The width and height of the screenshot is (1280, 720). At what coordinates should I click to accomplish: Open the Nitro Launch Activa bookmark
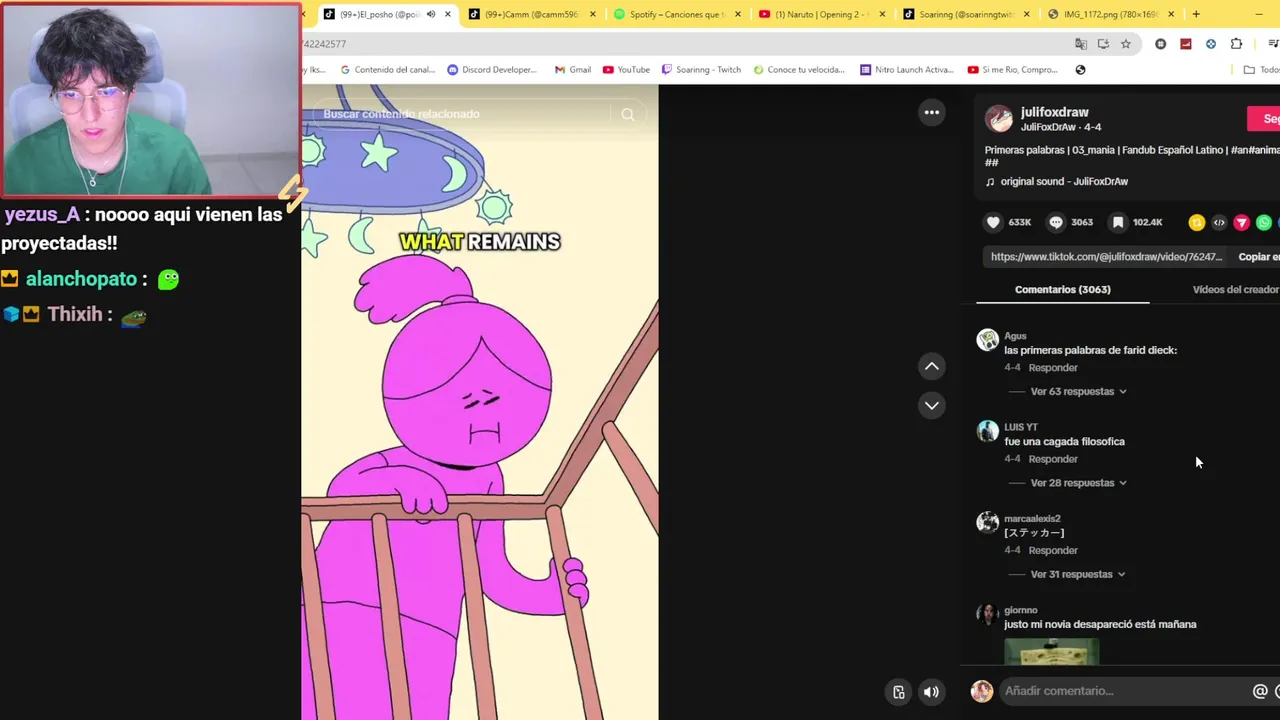point(906,70)
